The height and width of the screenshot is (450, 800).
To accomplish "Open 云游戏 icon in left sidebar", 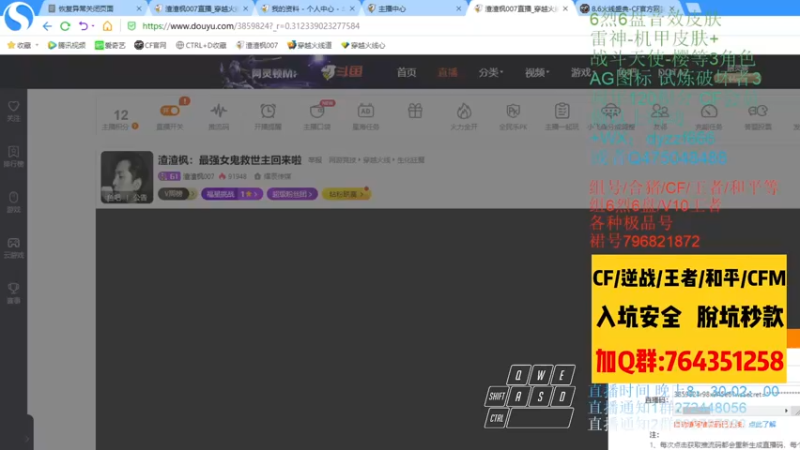I will coord(14,247).
